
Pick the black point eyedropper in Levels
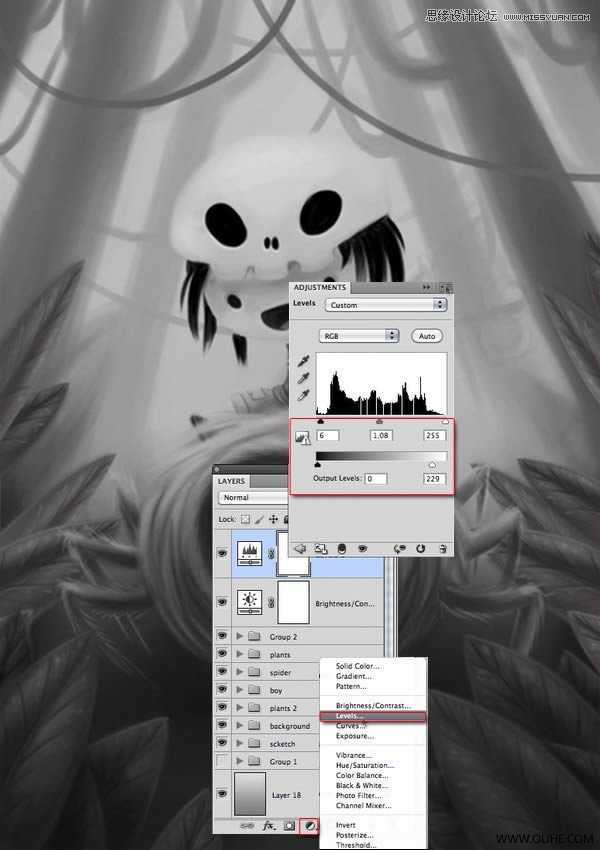tap(304, 360)
